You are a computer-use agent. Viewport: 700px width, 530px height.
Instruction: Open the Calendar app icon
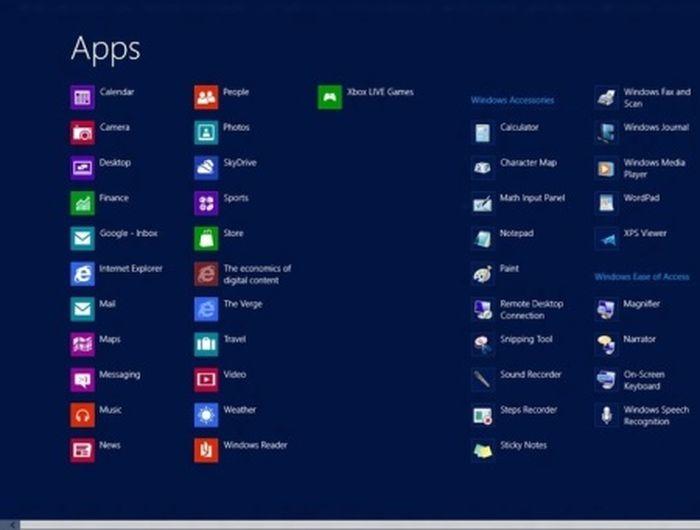coord(83,97)
